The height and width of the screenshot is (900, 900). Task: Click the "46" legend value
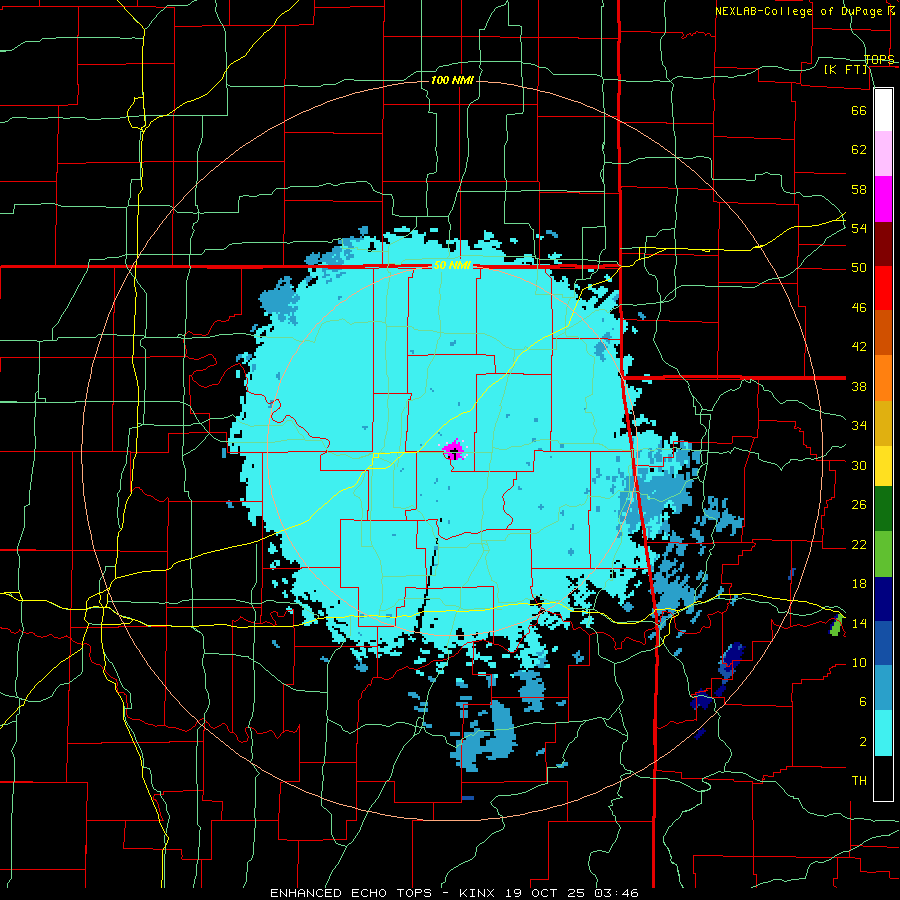click(859, 308)
